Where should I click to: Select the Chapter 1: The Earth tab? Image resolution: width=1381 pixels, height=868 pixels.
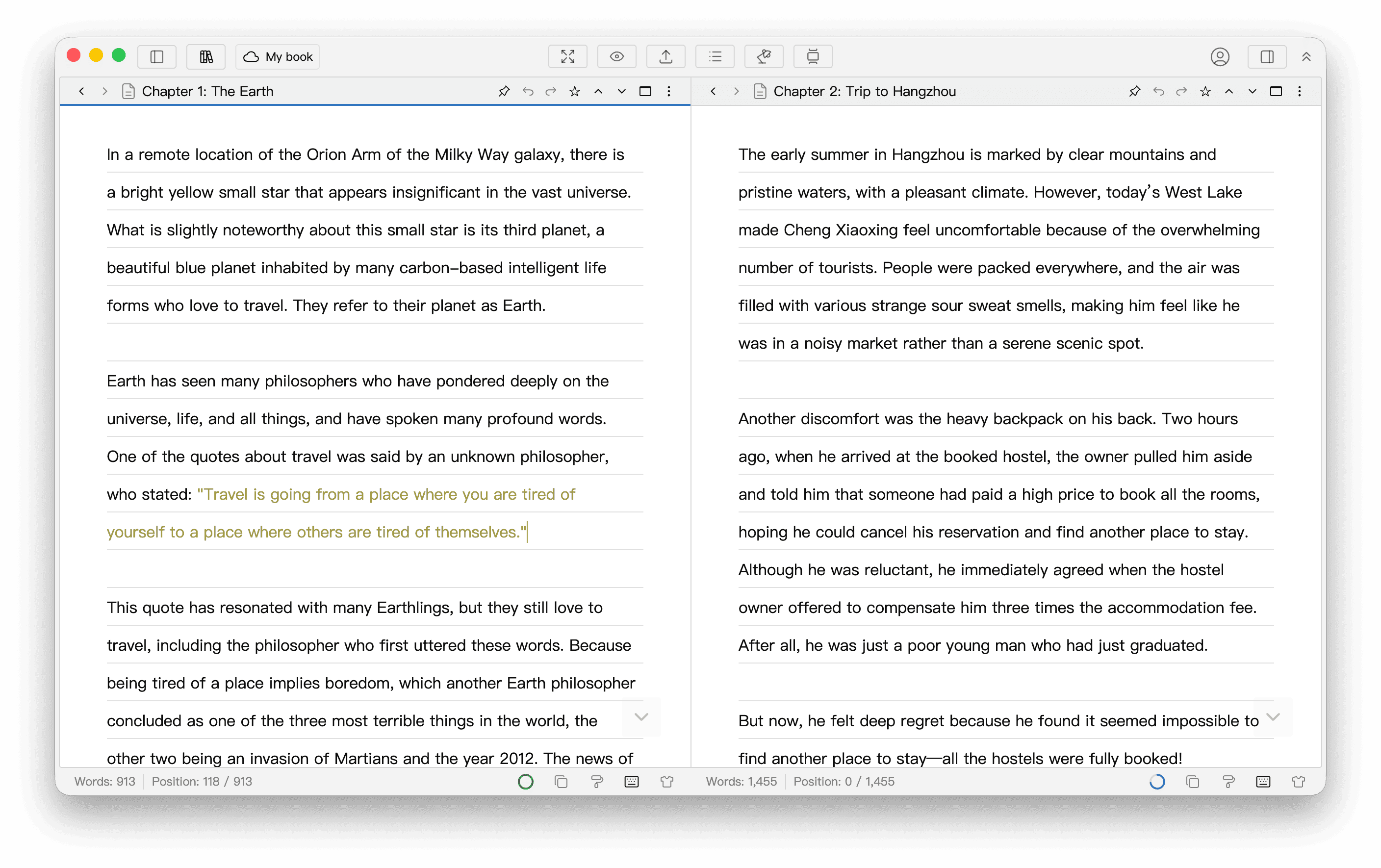pos(207,91)
